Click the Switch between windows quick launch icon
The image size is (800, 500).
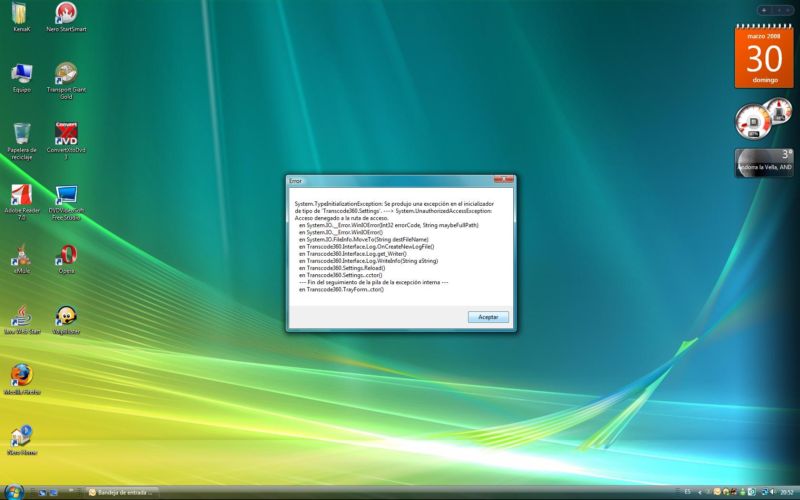pyautogui.click(x=53, y=492)
